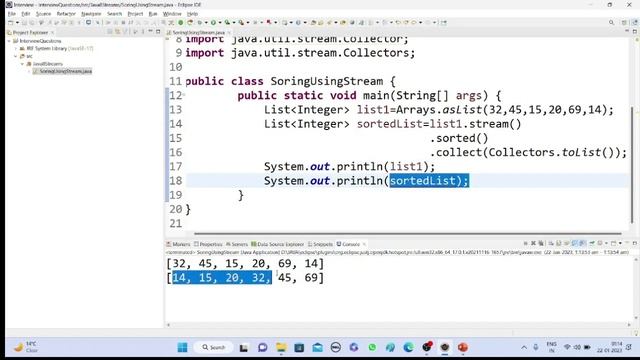Viewport: 640px width, 360px height.
Task: Toggle Link with Editor in Project Explorer
Action: pos(118,32)
